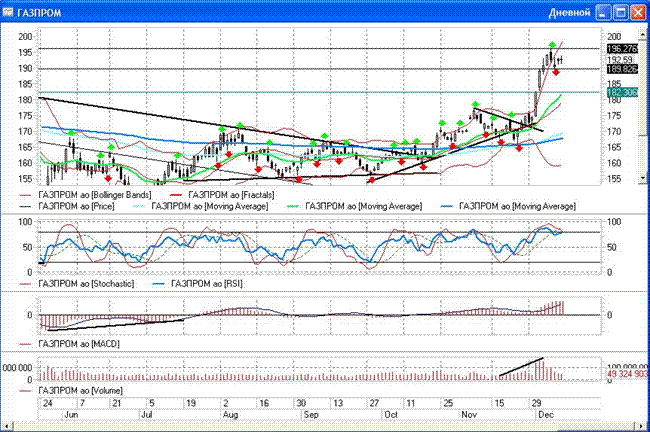This screenshot has height=432, width=650.
Task: Select the ГАЗПРОМ ao [Price] legend entry
Action: (x=67, y=206)
